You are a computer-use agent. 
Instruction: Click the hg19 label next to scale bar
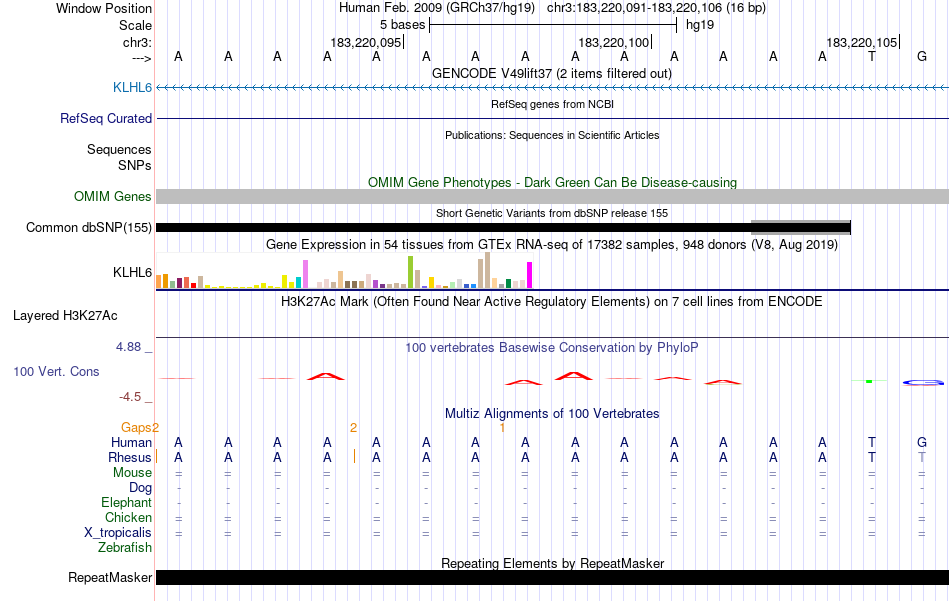click(x=700, y=25)
